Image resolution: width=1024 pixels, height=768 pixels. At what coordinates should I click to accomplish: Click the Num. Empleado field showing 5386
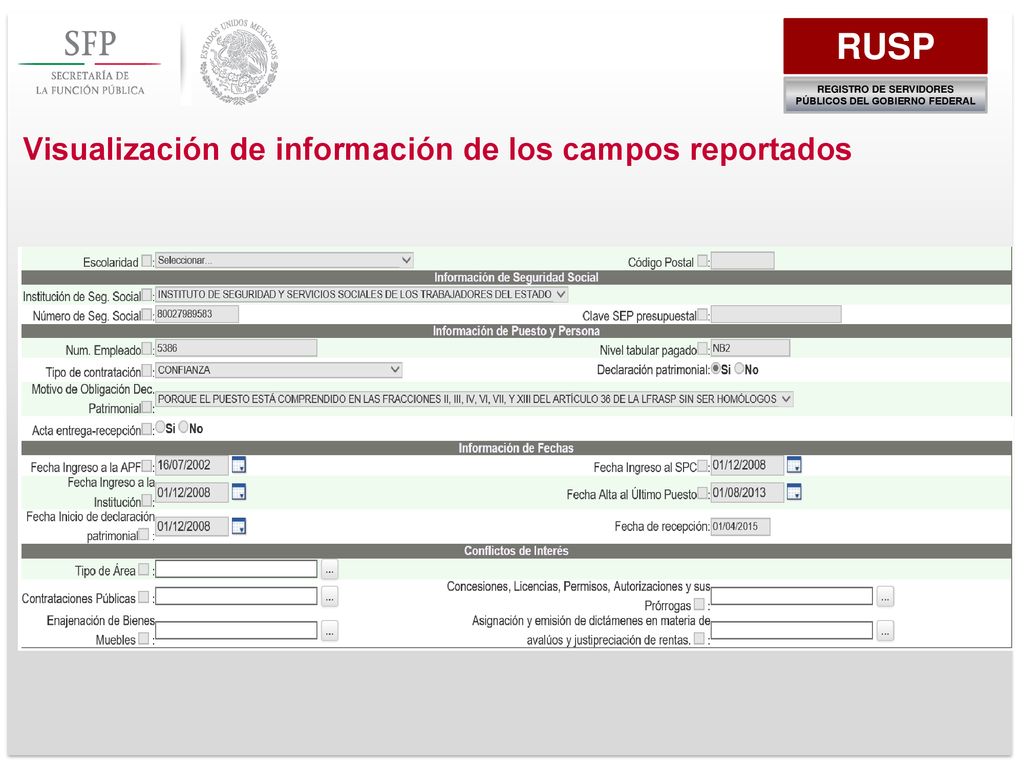coord(236,348)
